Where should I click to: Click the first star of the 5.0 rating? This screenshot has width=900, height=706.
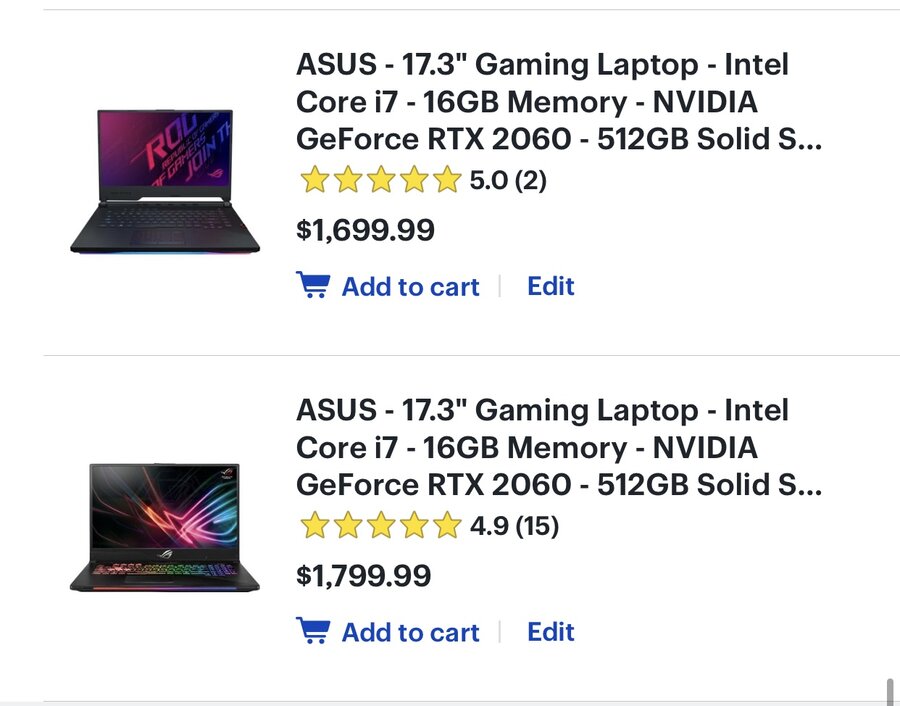click(314, 181)
